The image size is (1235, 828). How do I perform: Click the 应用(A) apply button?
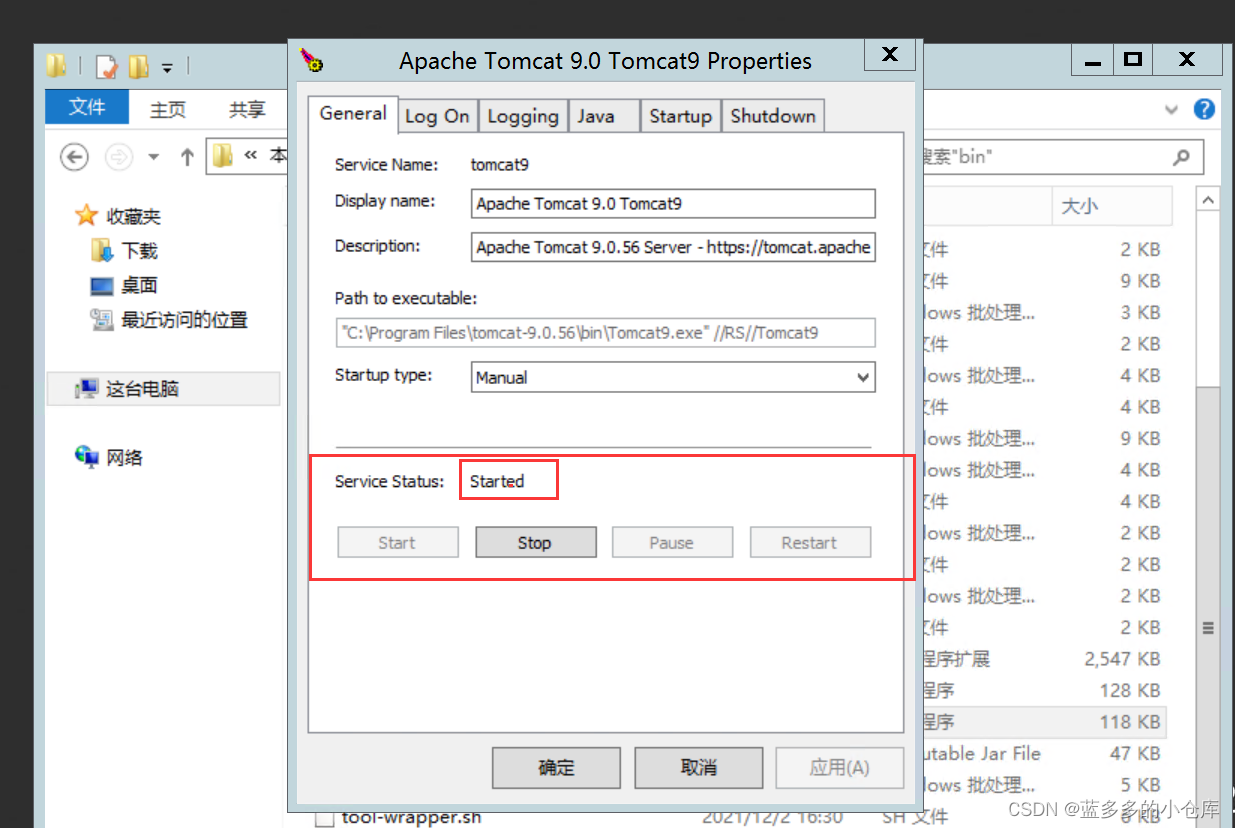coord(840,767)
